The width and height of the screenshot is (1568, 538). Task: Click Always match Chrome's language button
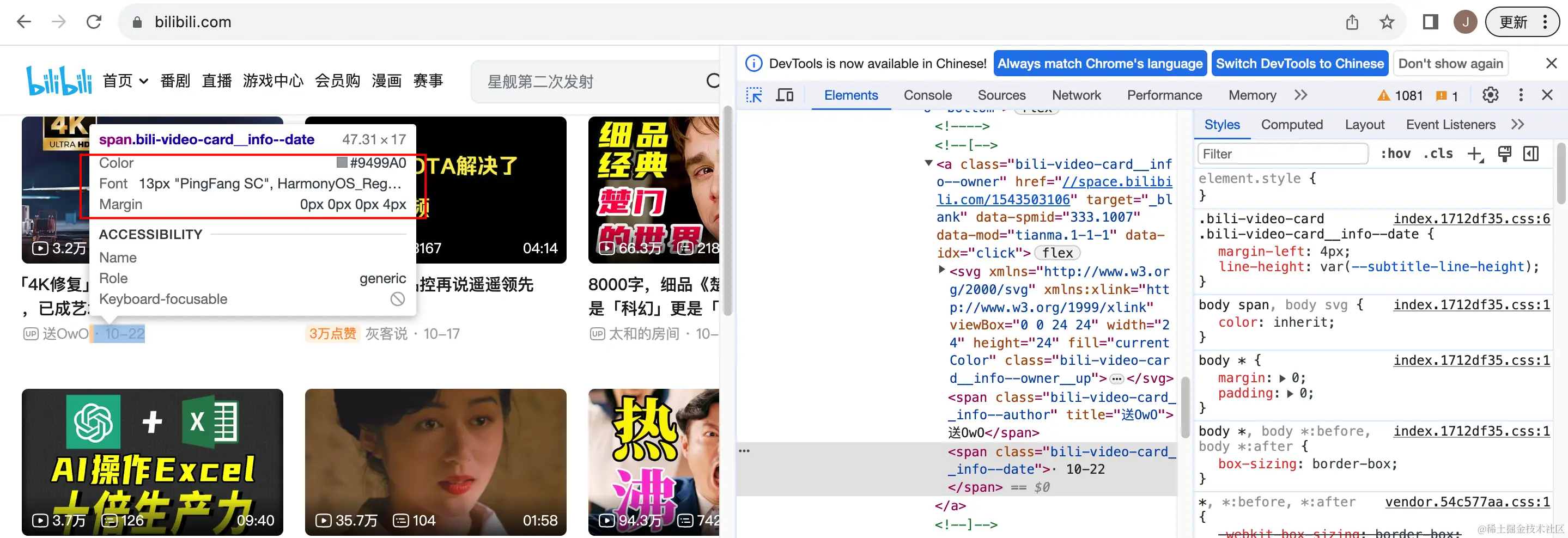pyautogui.click(x=1099, y=63)
